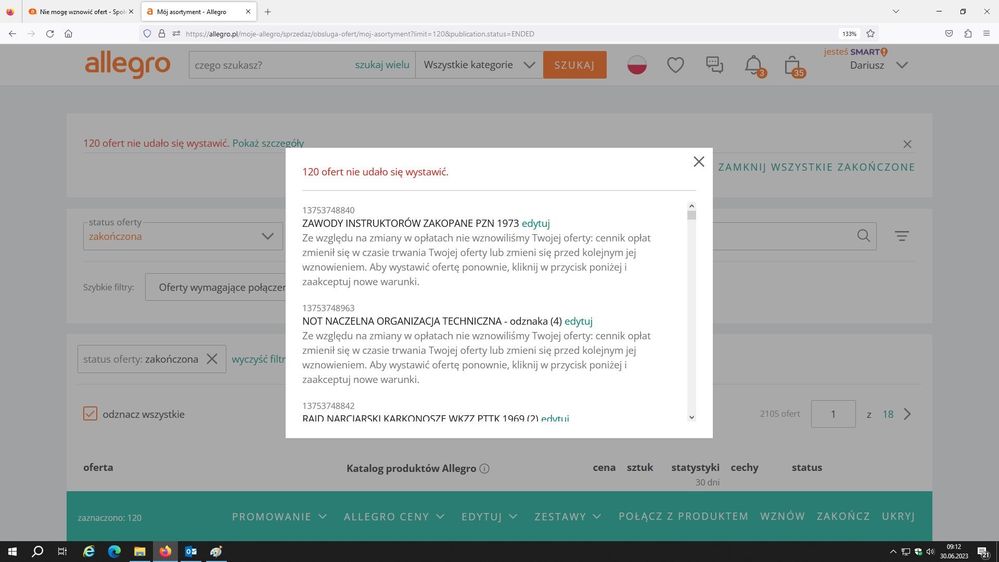Open the favorites heart icon
The image size is (999, 562).
[x=676, y=65]
